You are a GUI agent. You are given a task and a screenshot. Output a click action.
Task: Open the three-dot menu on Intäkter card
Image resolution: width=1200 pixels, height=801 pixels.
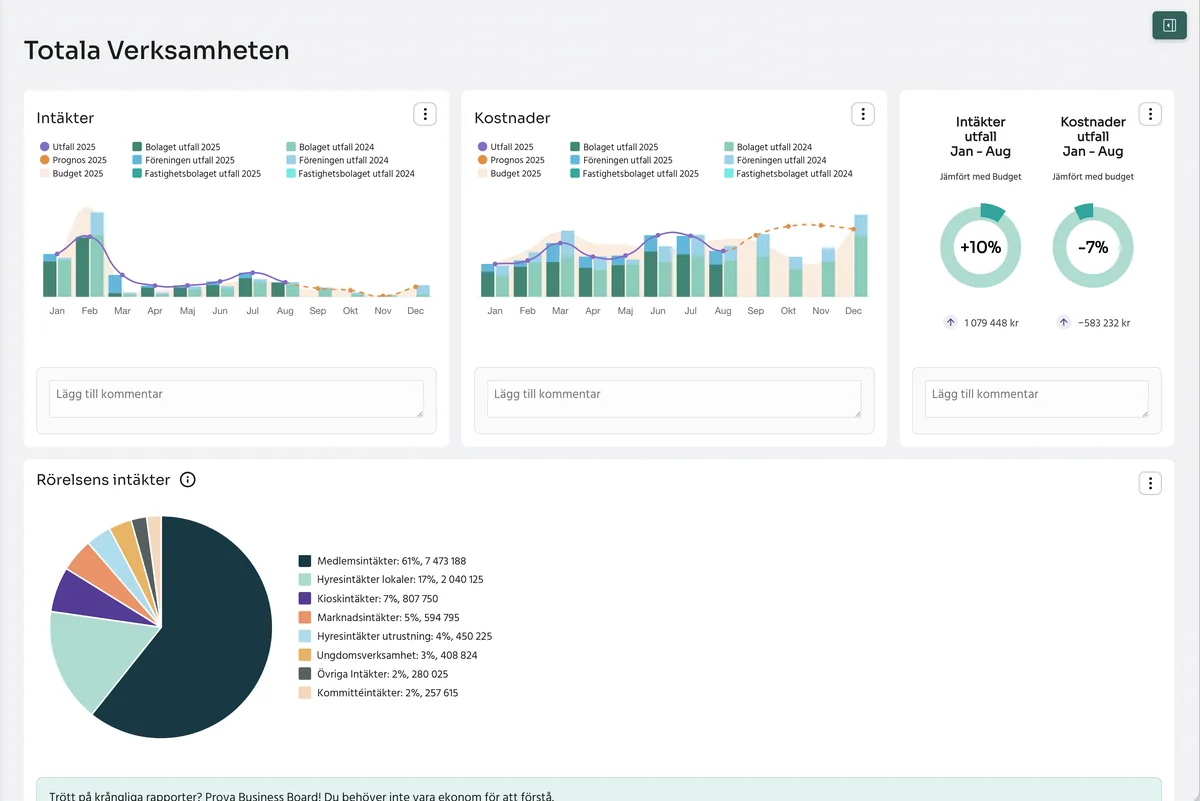(x=425, y=114)
